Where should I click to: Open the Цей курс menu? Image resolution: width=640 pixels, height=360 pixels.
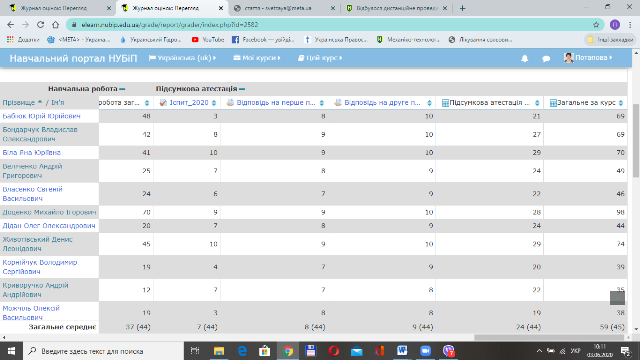pos(320,58)
